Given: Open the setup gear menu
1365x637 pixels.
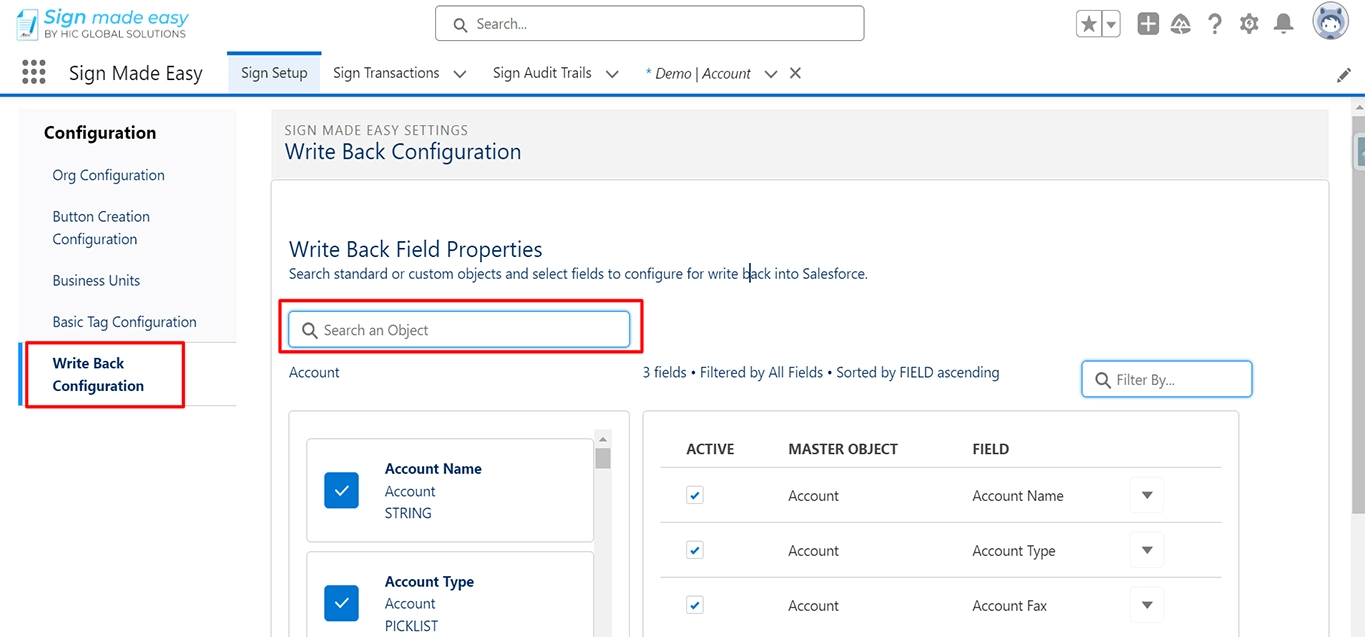Looking at the screenshot, I should [x=1249, y=24].
